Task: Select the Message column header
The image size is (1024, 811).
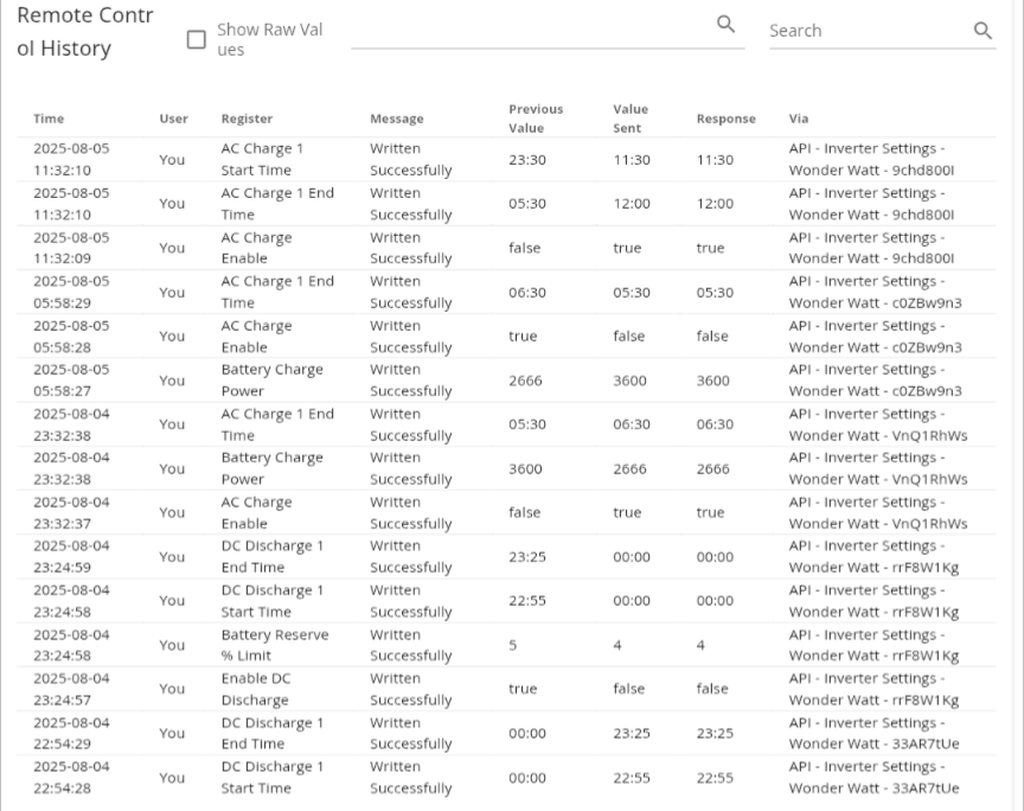Action: pyautogui.click(x=396, y=119)
